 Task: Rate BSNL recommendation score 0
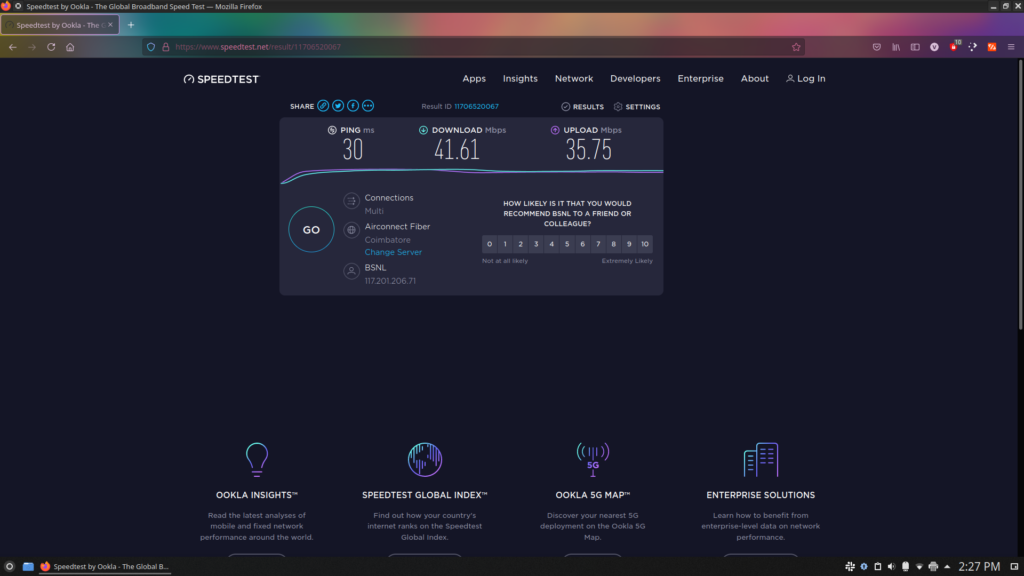[489, 244]
